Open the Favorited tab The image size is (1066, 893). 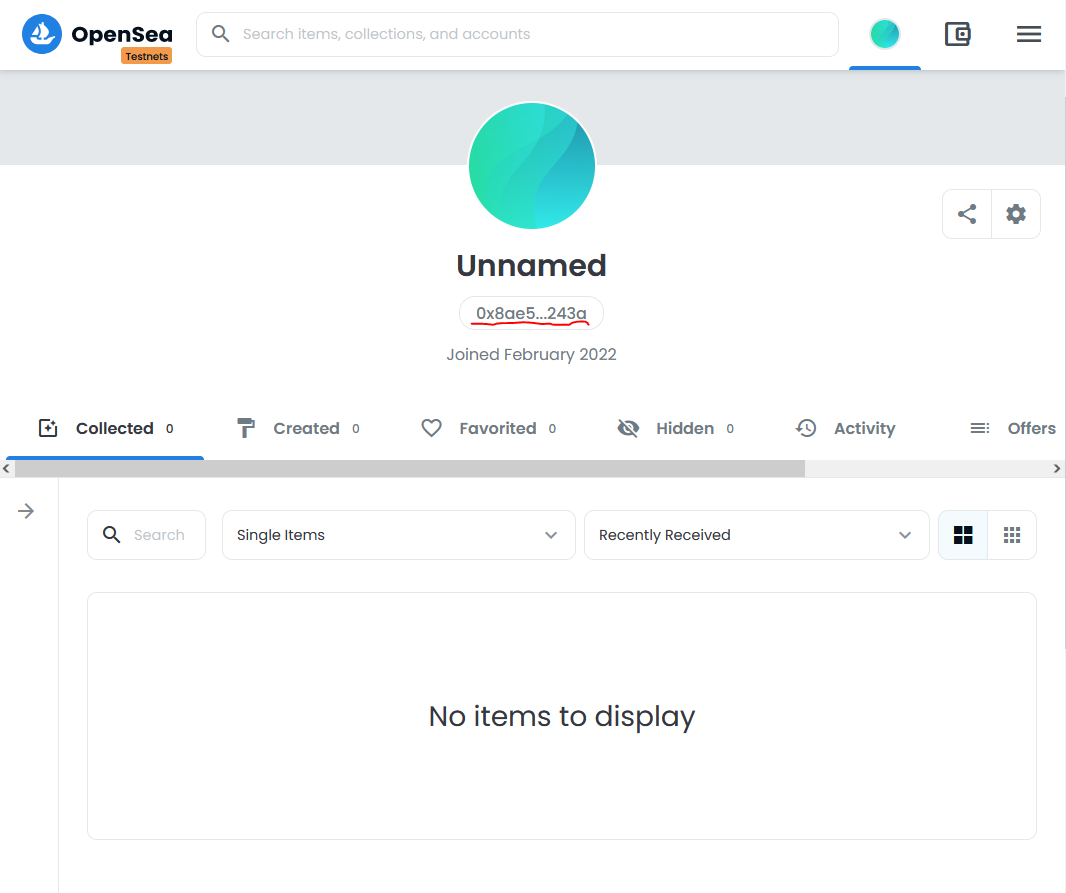pos(488,428)
